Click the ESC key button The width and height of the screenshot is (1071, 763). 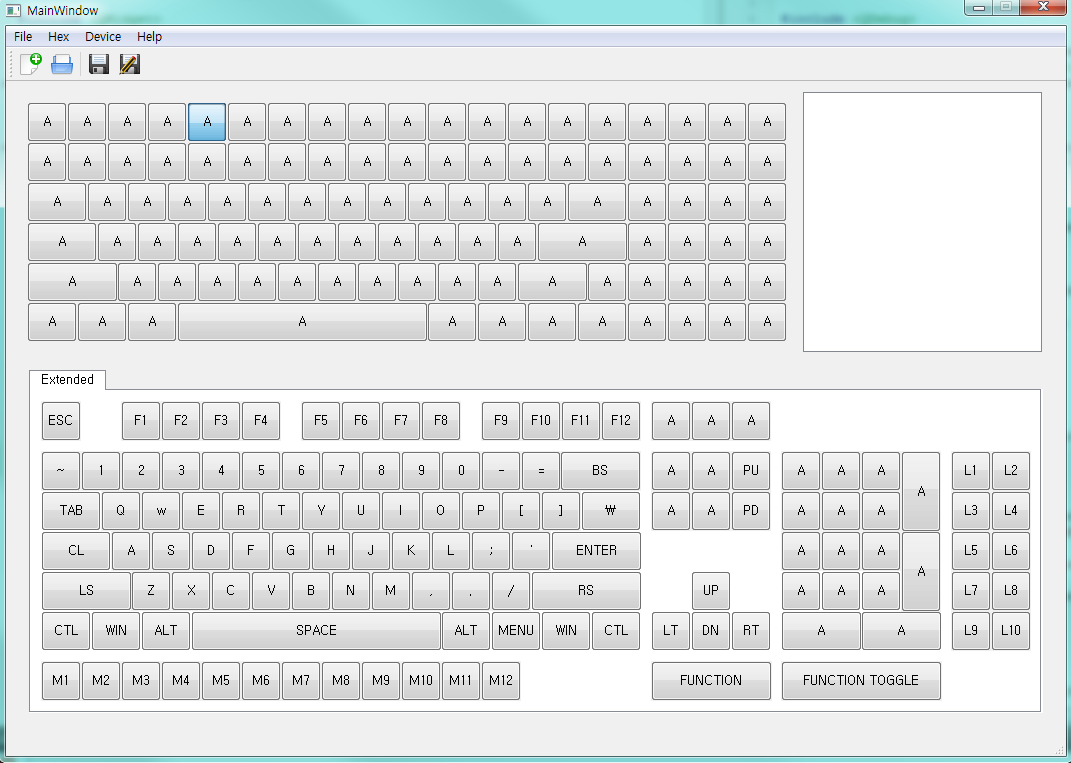[x=61, y=421]
